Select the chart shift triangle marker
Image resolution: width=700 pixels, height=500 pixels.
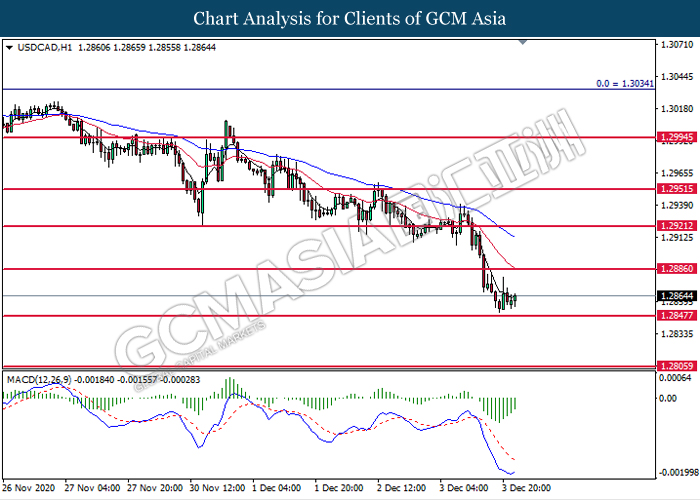pyautogui.click(x=523, y=42)
